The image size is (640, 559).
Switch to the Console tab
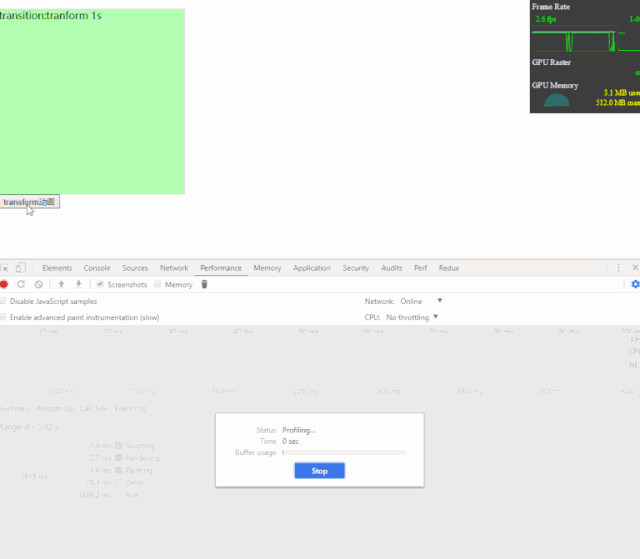(97, 268)
